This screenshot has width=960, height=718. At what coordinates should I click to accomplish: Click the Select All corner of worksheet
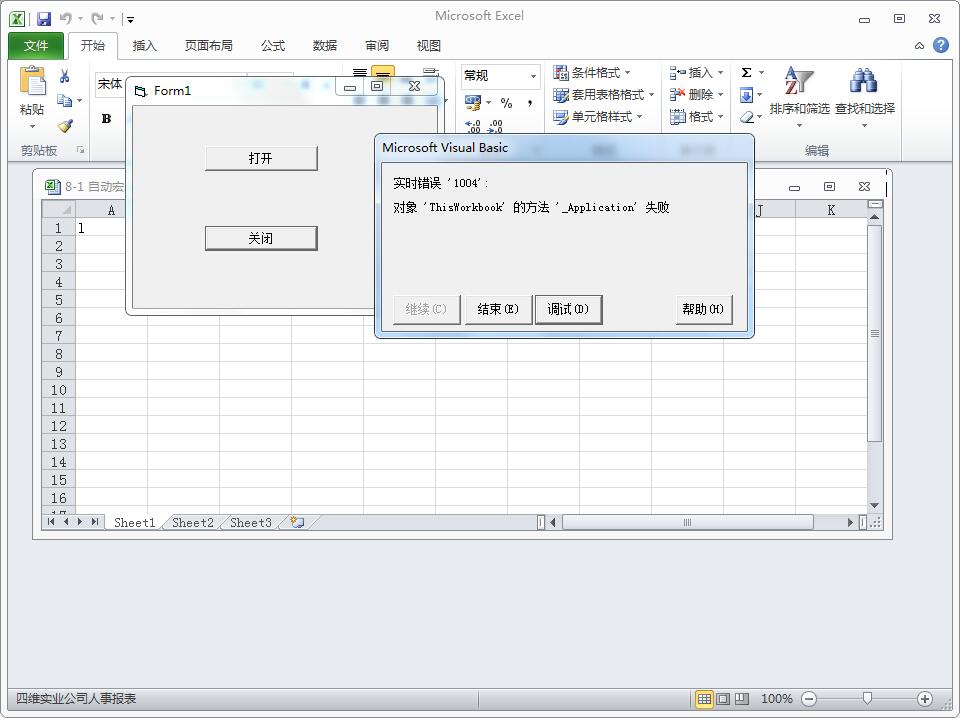pos(59,210)
